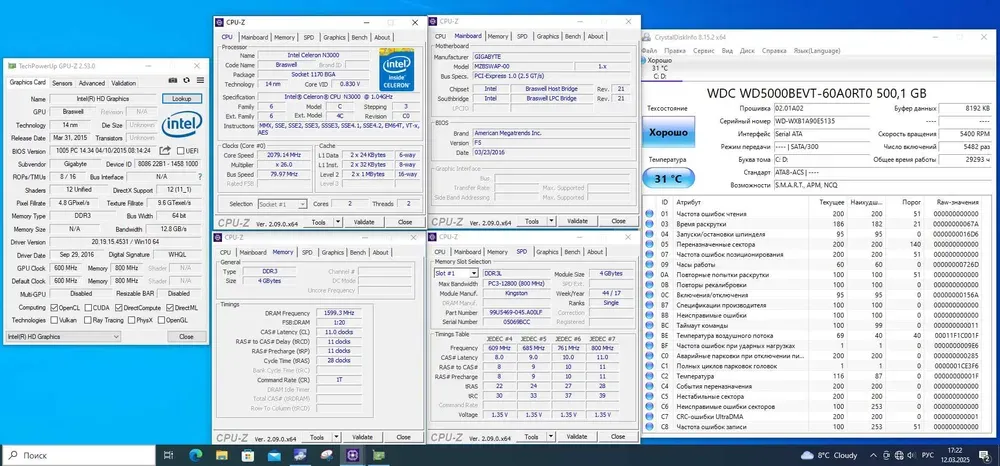Open the Socket #1 selection dropdown
Image resolution: width=1000 pixels, height=466 pixels.
click(283, 204)
